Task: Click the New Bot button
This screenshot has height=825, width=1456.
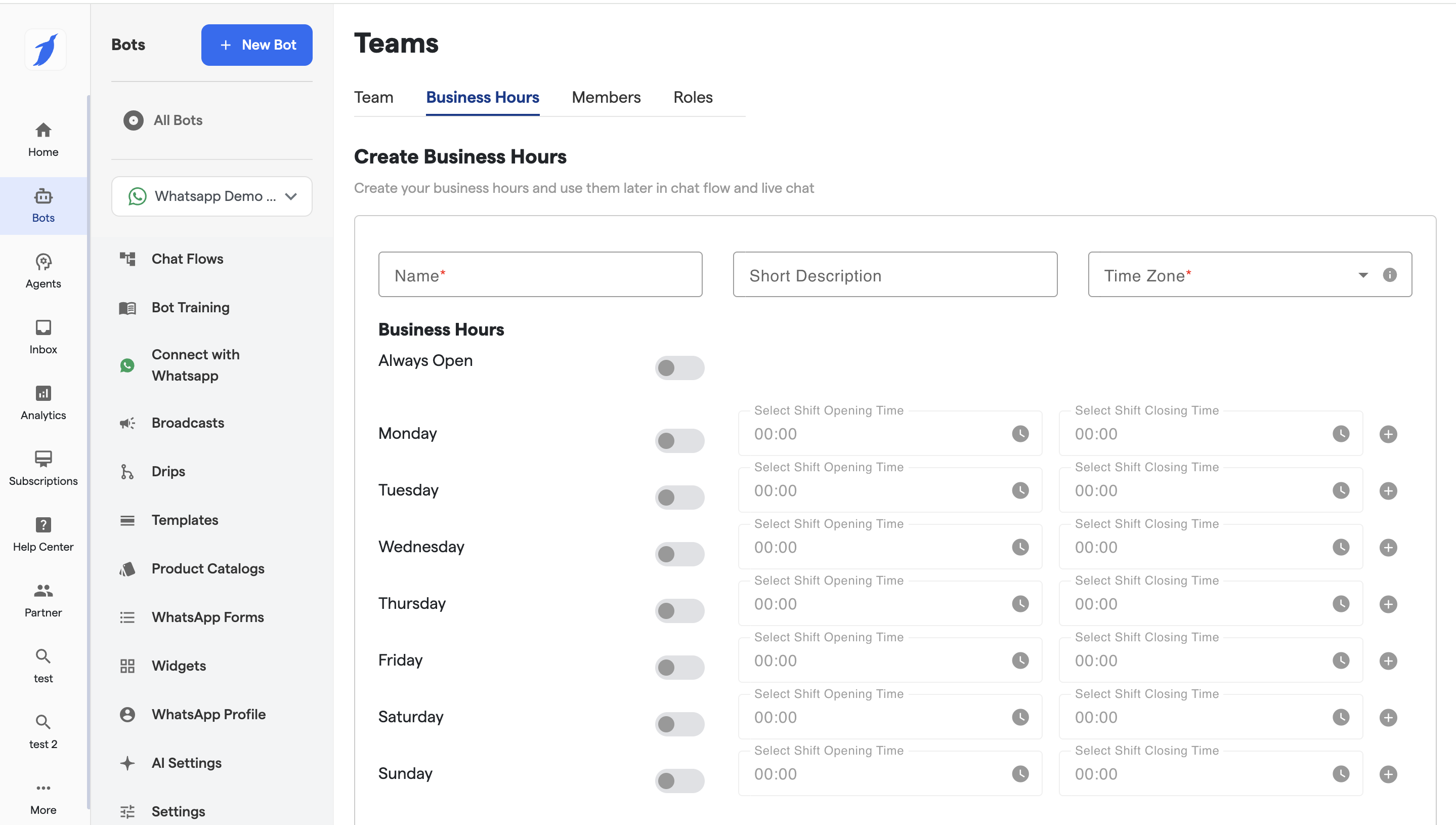Action: [x=256, y=45]
